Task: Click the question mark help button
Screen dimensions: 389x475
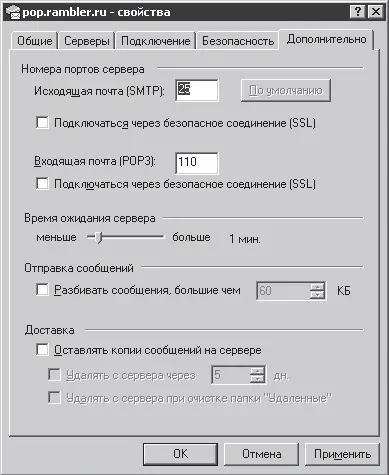Action: click(358, 12)
